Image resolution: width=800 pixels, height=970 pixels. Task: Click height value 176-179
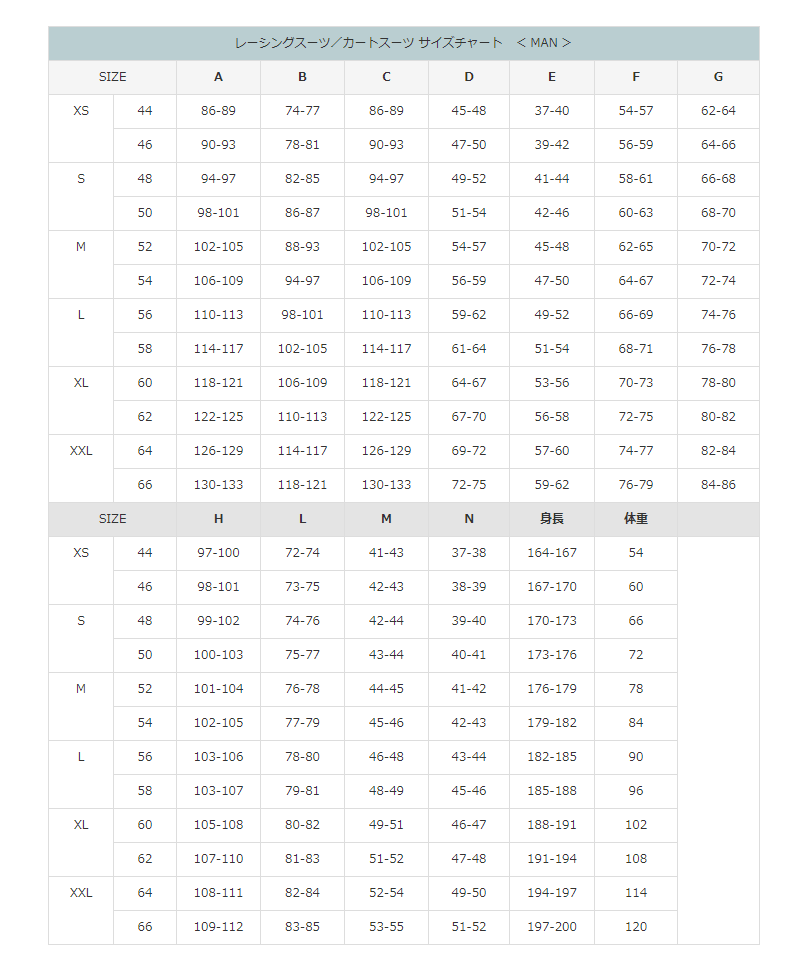552,689
